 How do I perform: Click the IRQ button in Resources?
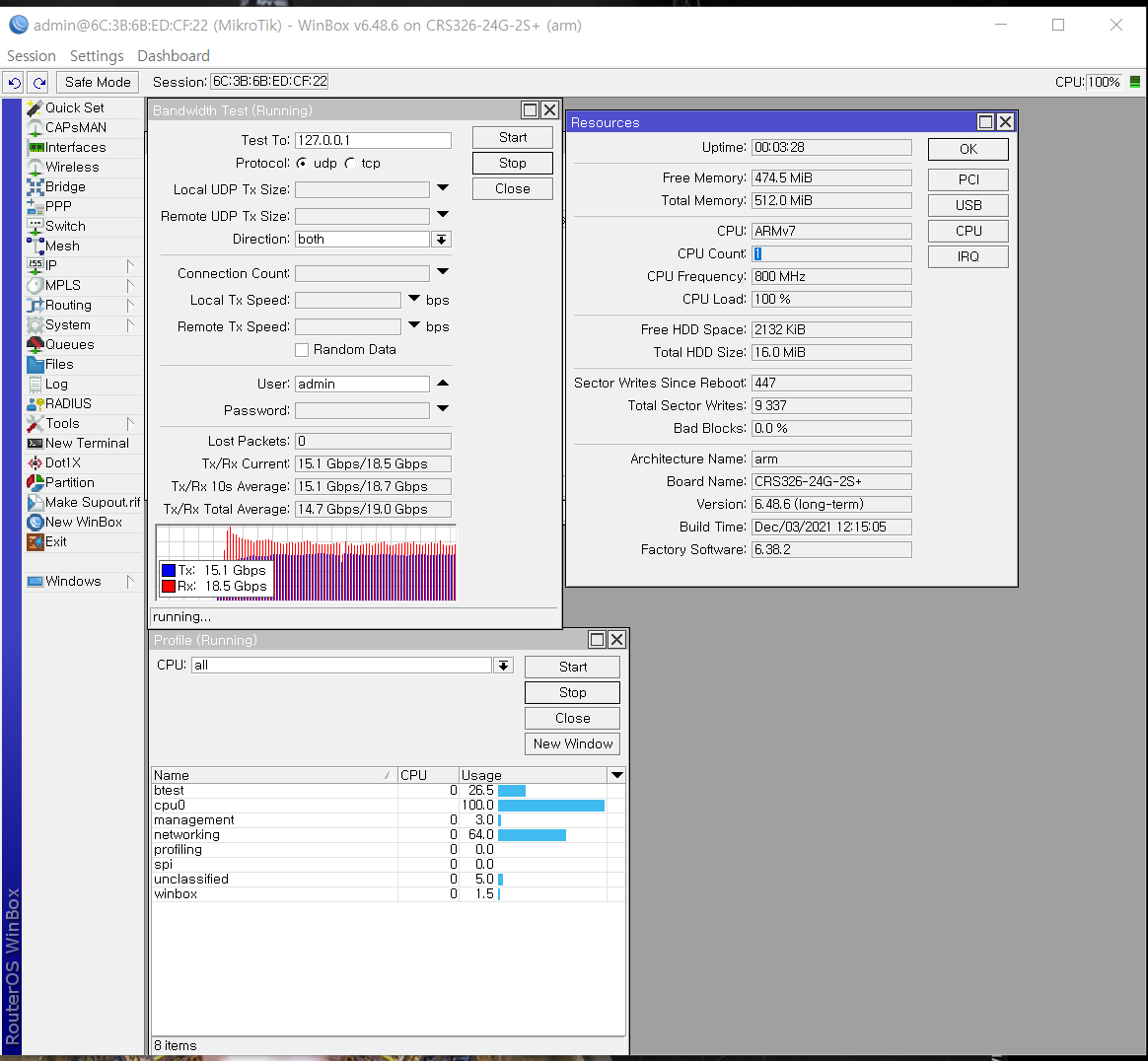point(968,257)
